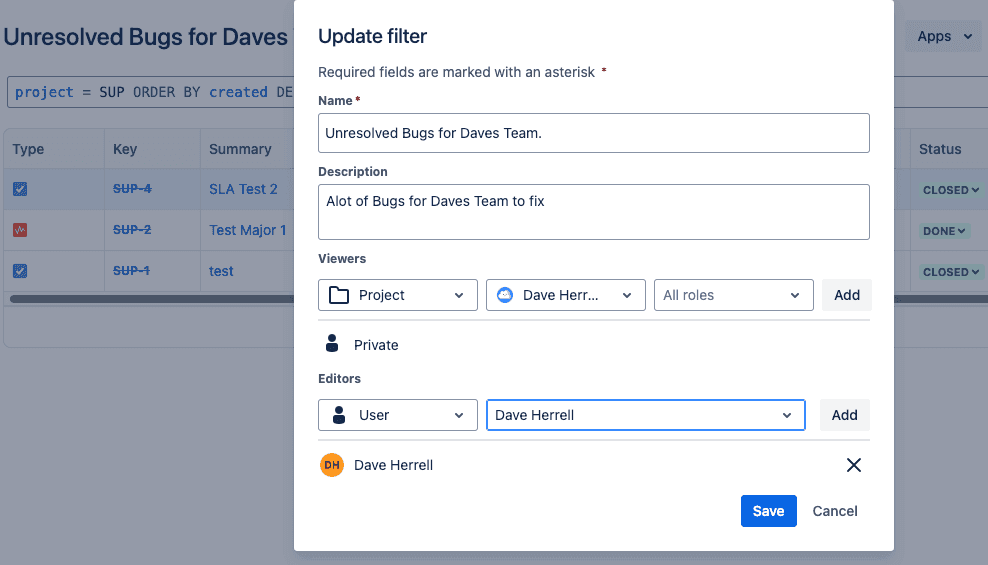This screenshot has height=565, width=988.
Task: Open the Apps menu
Action: 944,37
